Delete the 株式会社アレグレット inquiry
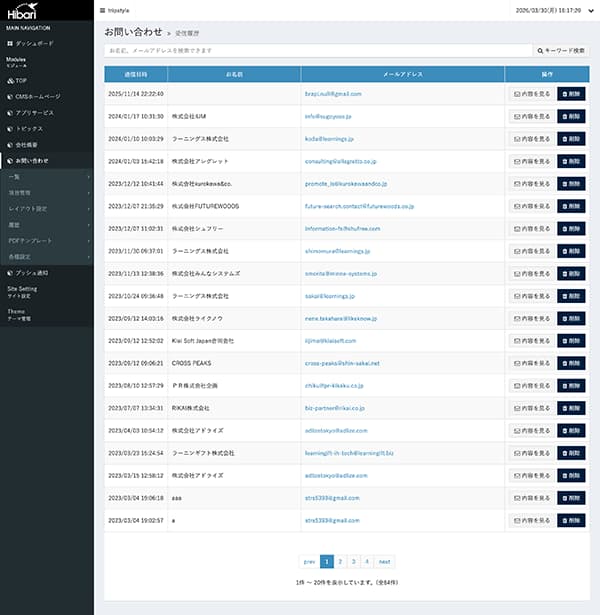 (x=571, y=161)
